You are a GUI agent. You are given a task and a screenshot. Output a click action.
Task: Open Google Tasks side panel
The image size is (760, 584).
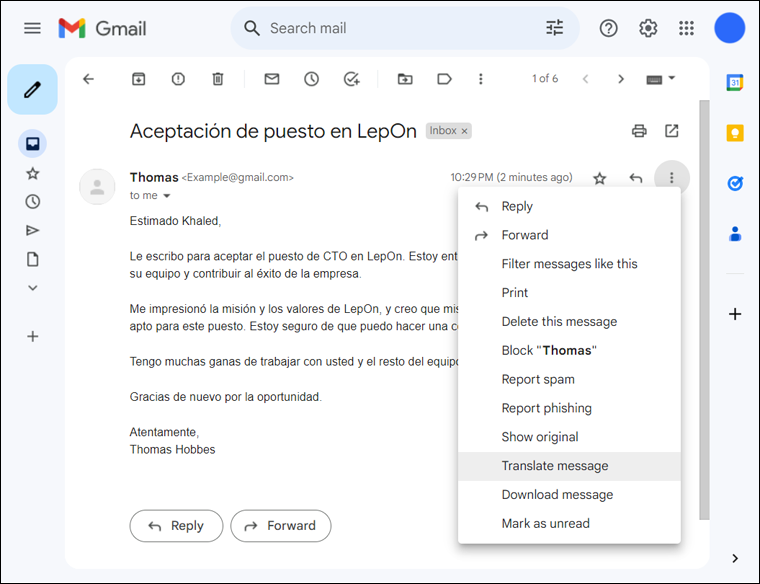[735, 183]
